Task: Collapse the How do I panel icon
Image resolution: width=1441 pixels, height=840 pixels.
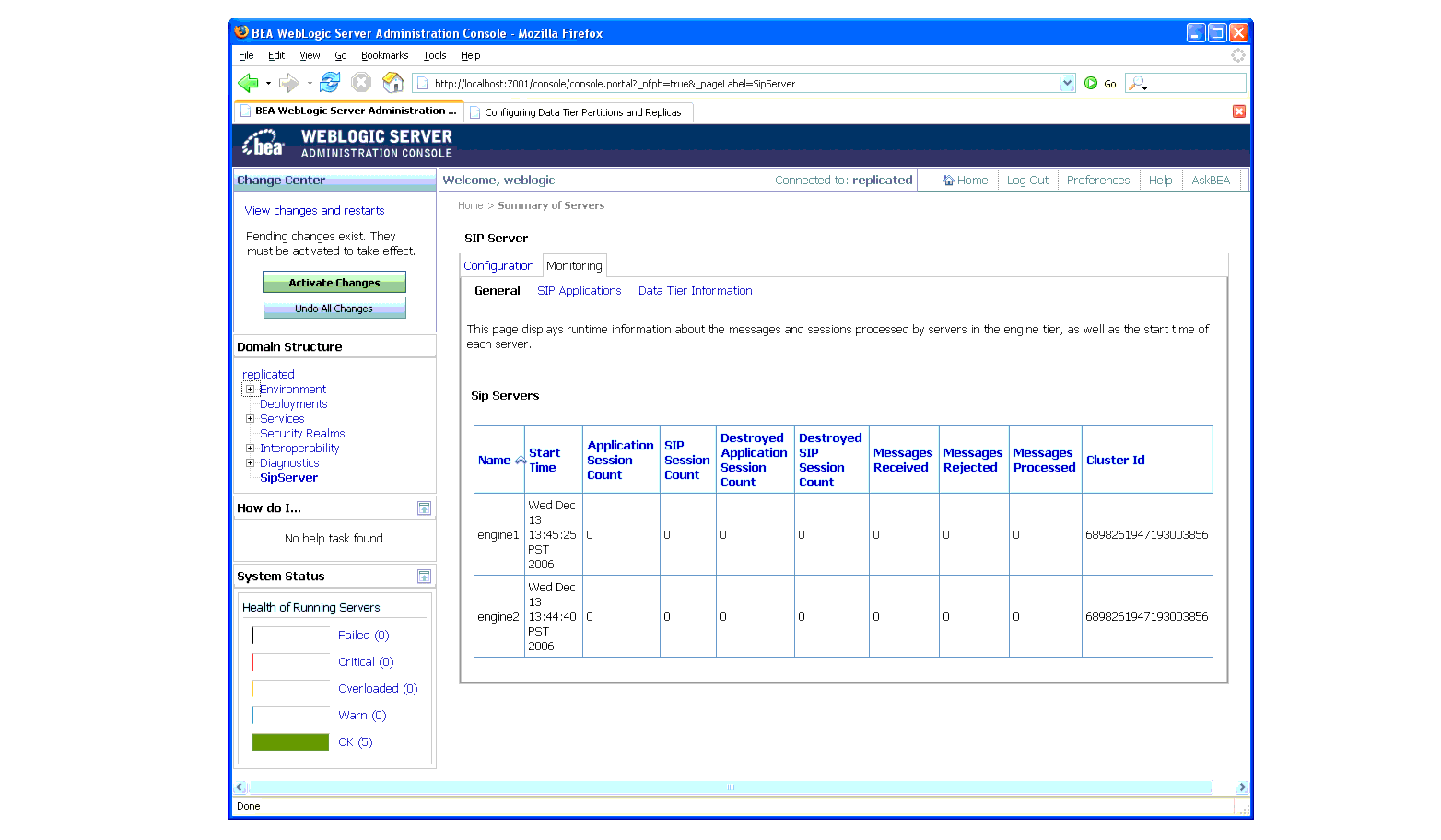Action: tap(424, 508)
